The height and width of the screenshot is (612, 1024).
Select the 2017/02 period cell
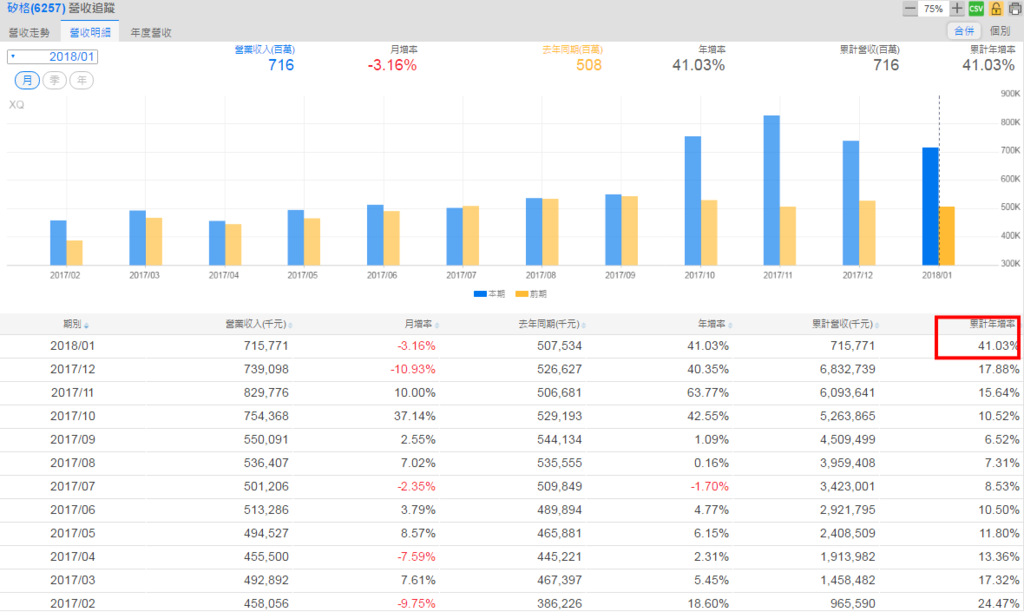tap(72, 604)
